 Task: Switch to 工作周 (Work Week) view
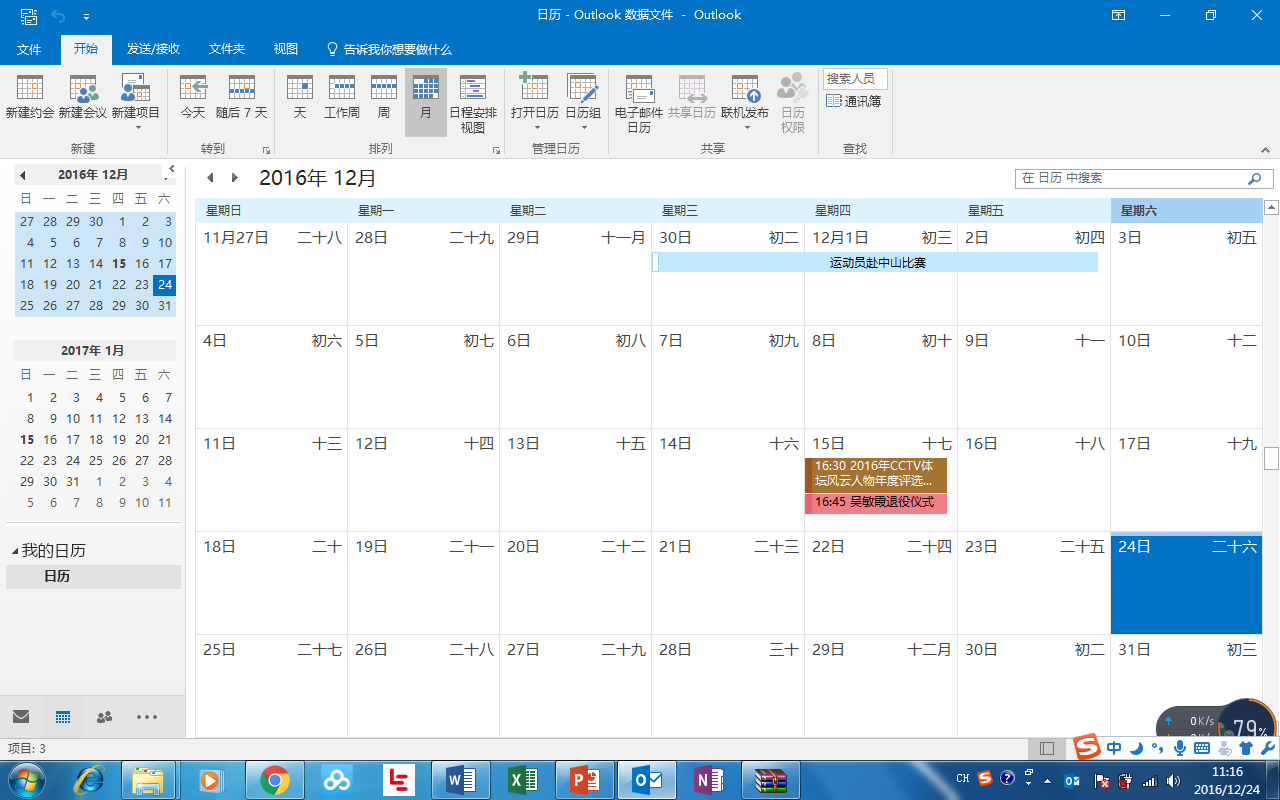[342, 97]
